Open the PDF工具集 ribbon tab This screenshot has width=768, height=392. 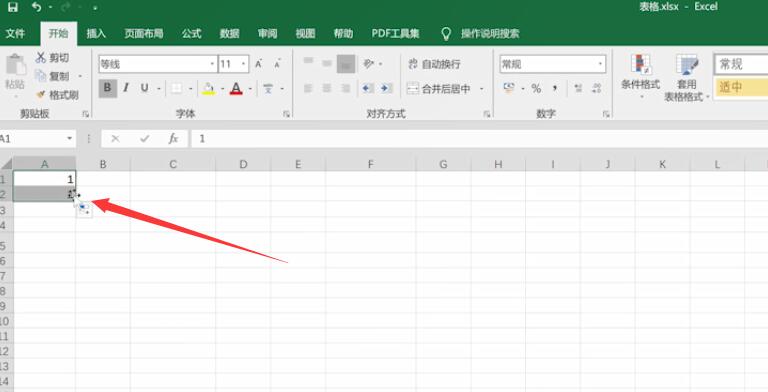395,33
